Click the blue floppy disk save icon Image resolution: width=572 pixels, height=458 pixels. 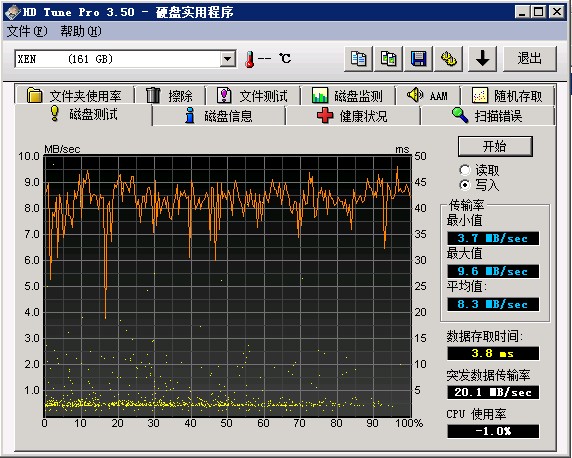418,58
